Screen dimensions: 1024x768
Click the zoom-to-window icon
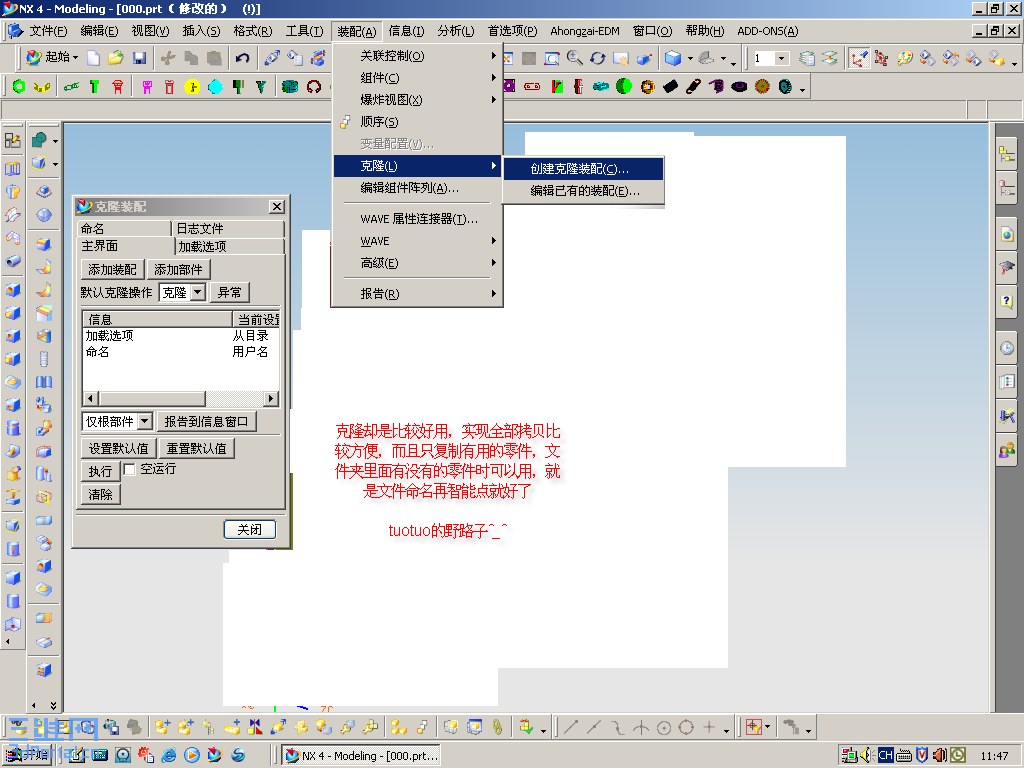tap(552, 58)
